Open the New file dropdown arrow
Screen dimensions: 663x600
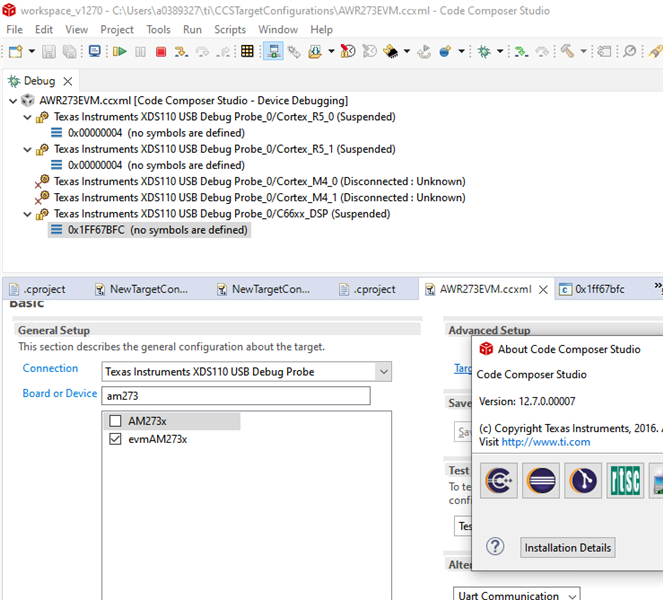[32, 51]
